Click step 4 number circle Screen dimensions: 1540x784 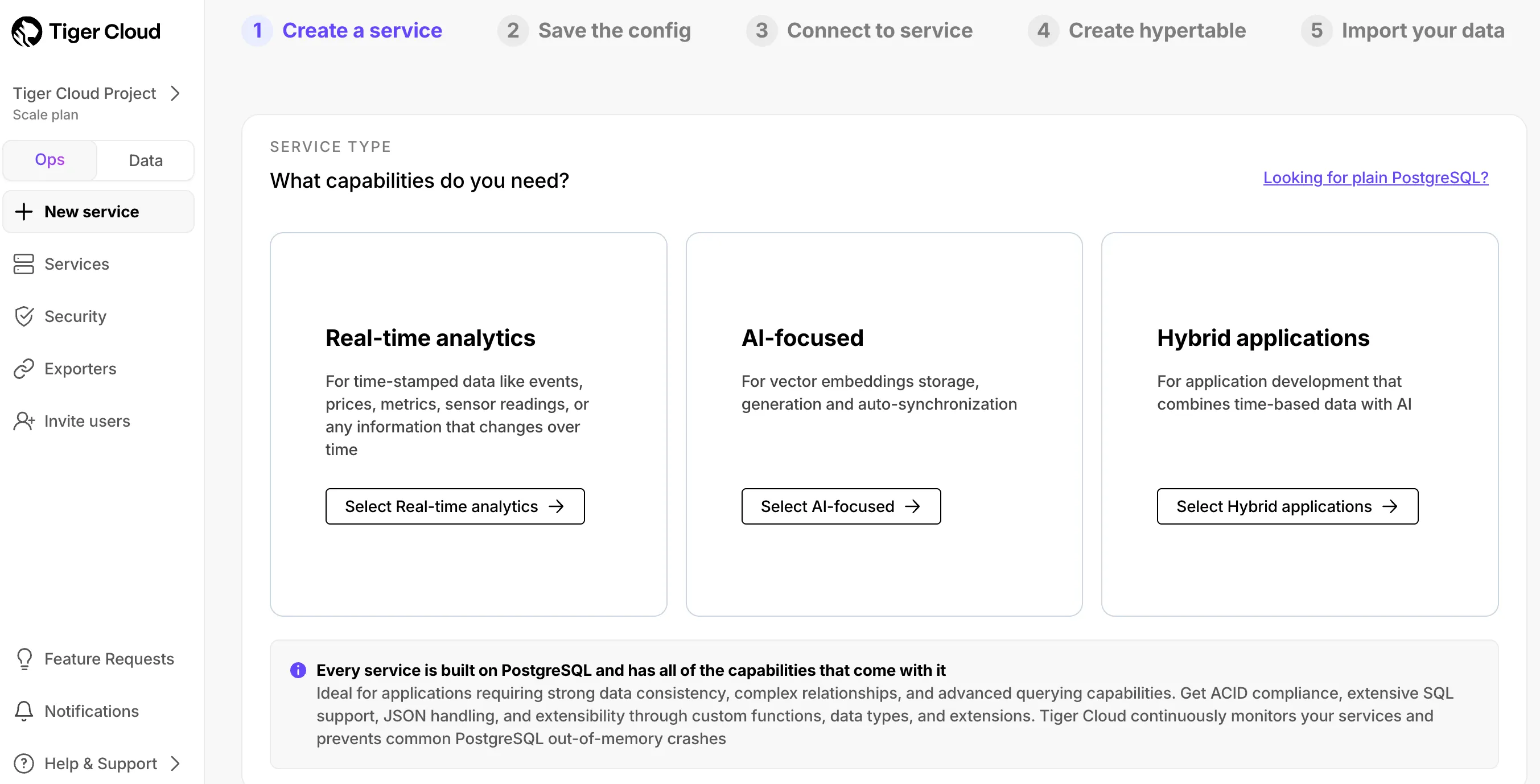click(x=1043, y=31)
